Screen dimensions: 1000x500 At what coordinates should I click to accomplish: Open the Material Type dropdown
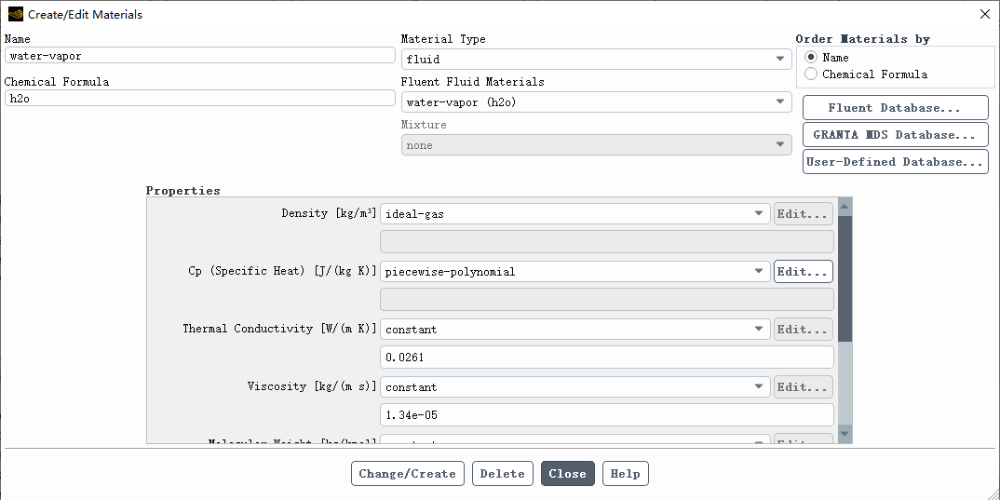(x=596, y=60)
